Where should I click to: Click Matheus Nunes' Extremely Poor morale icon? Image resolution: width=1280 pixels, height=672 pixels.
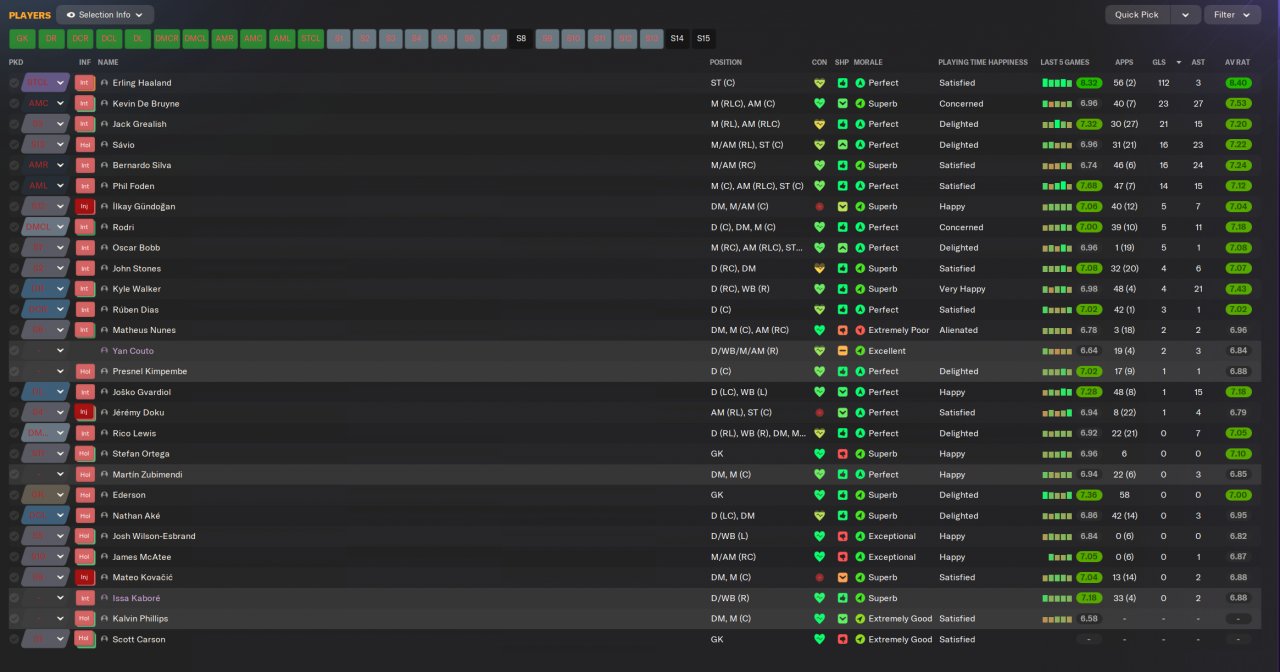tap(860, 330)
